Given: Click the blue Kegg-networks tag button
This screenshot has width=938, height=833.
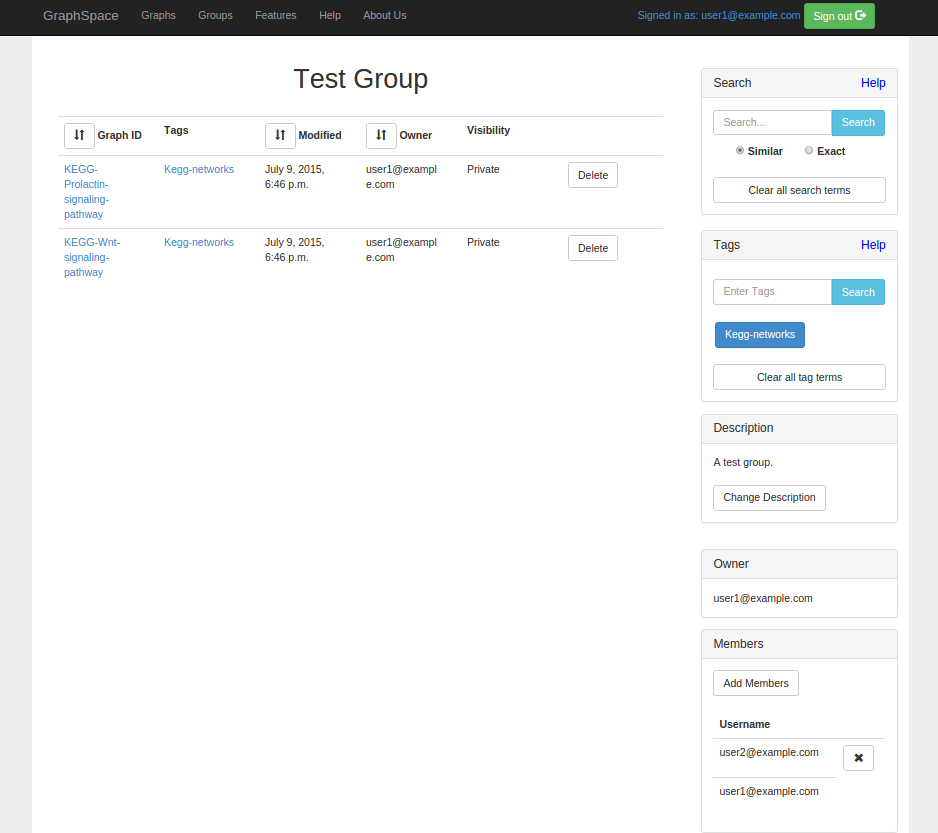Looking at the screenshot, I should pos(760,335).
